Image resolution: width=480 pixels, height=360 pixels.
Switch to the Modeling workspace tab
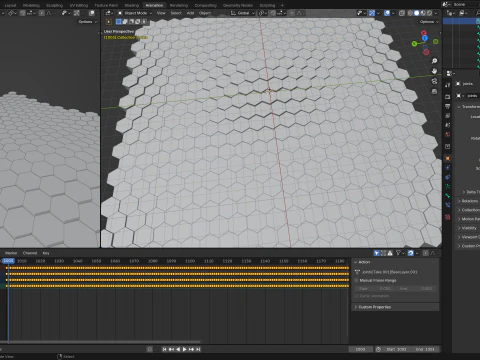pos(31,5)
